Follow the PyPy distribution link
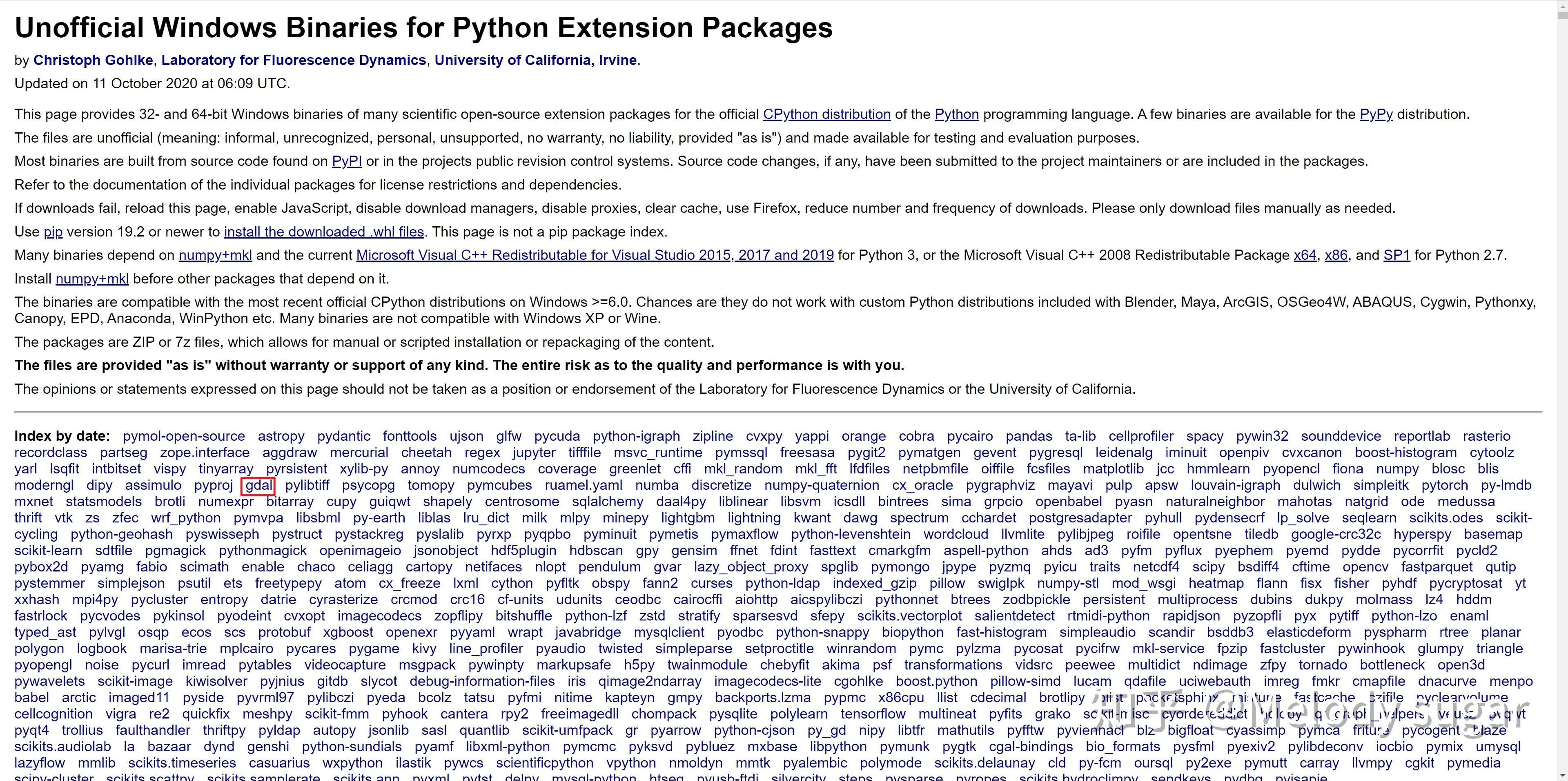 click(1376, 114)
